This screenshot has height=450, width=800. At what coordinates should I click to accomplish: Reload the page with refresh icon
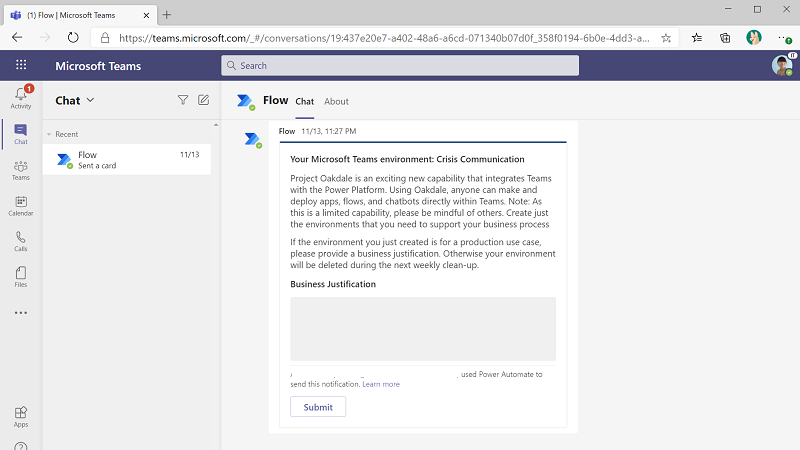[73, 37]
